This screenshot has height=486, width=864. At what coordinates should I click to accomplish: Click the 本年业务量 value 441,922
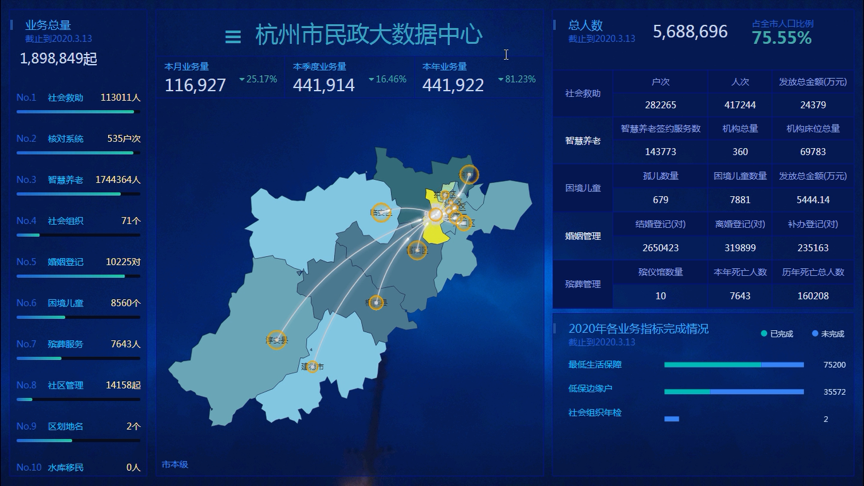tap(453, 85)
